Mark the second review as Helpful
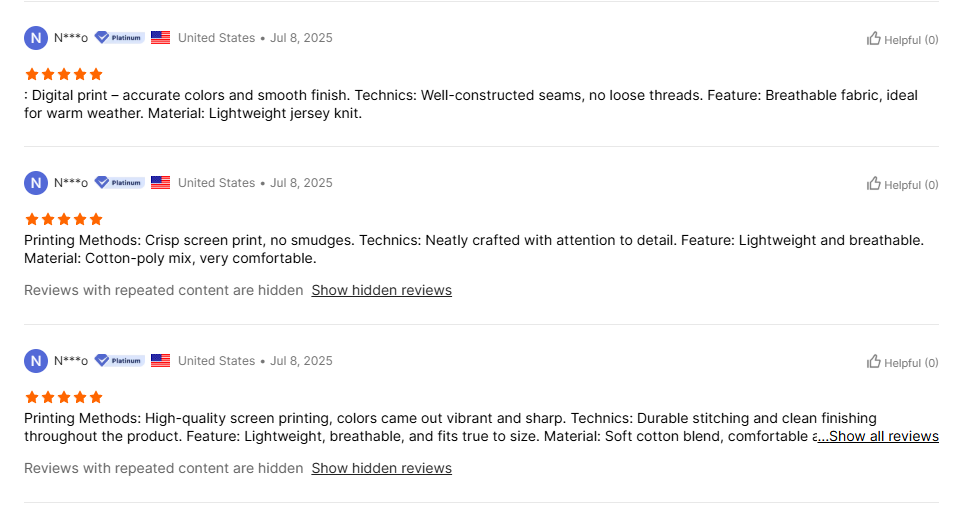969x507 pixels. [x=902, y=184]
